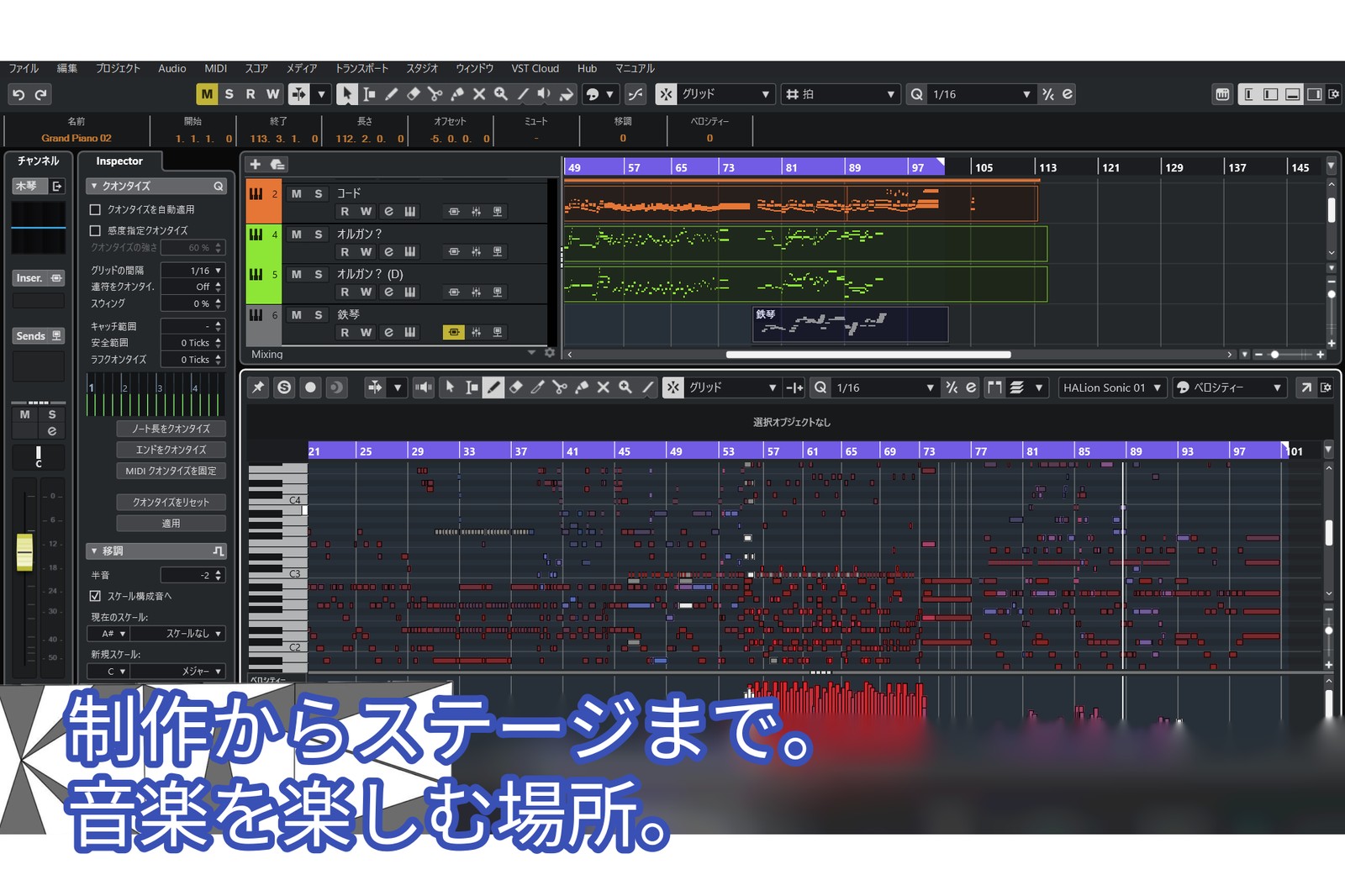Screen dimensions: 1345x896
Task: Uncheck the スケール構成音へ checkbox
Action: coord(95,596)
